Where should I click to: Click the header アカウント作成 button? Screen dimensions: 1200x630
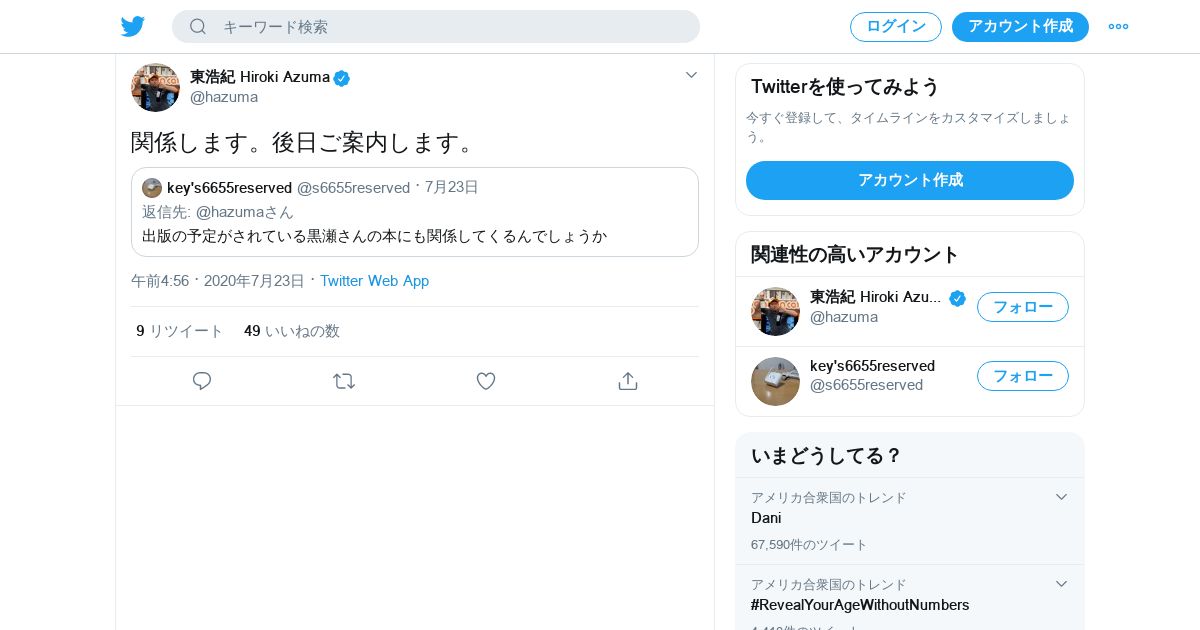click(1020, 27)
